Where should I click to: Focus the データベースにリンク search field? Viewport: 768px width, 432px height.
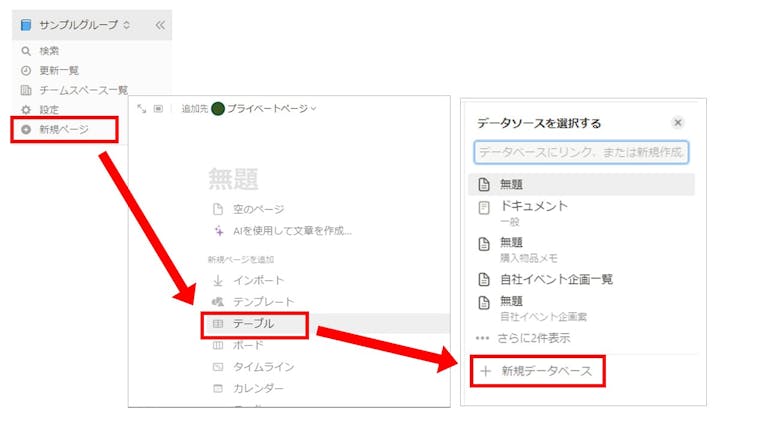click(x=581, y=152)
